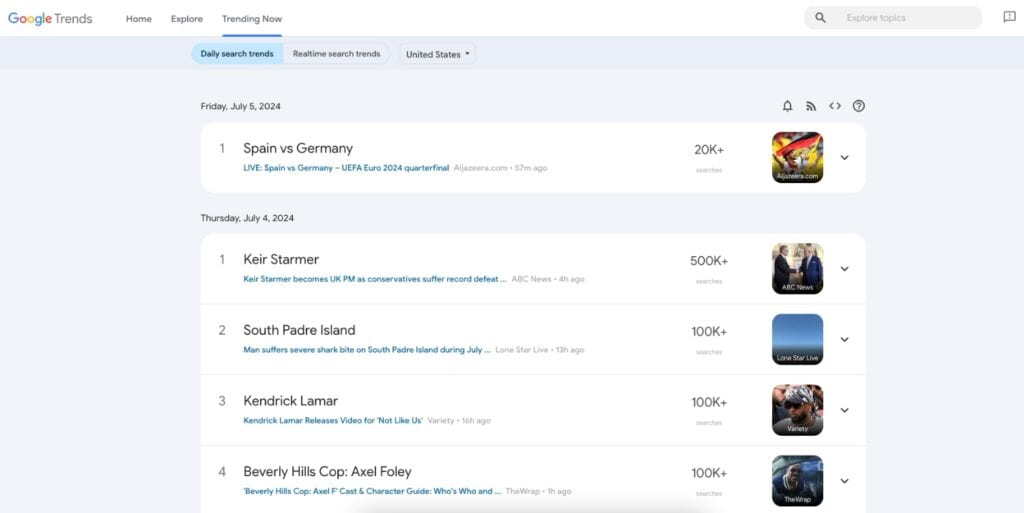Select the Trending Now tab
The width and height of the screenshot is (1024, 513).
(x=252, y=19)
